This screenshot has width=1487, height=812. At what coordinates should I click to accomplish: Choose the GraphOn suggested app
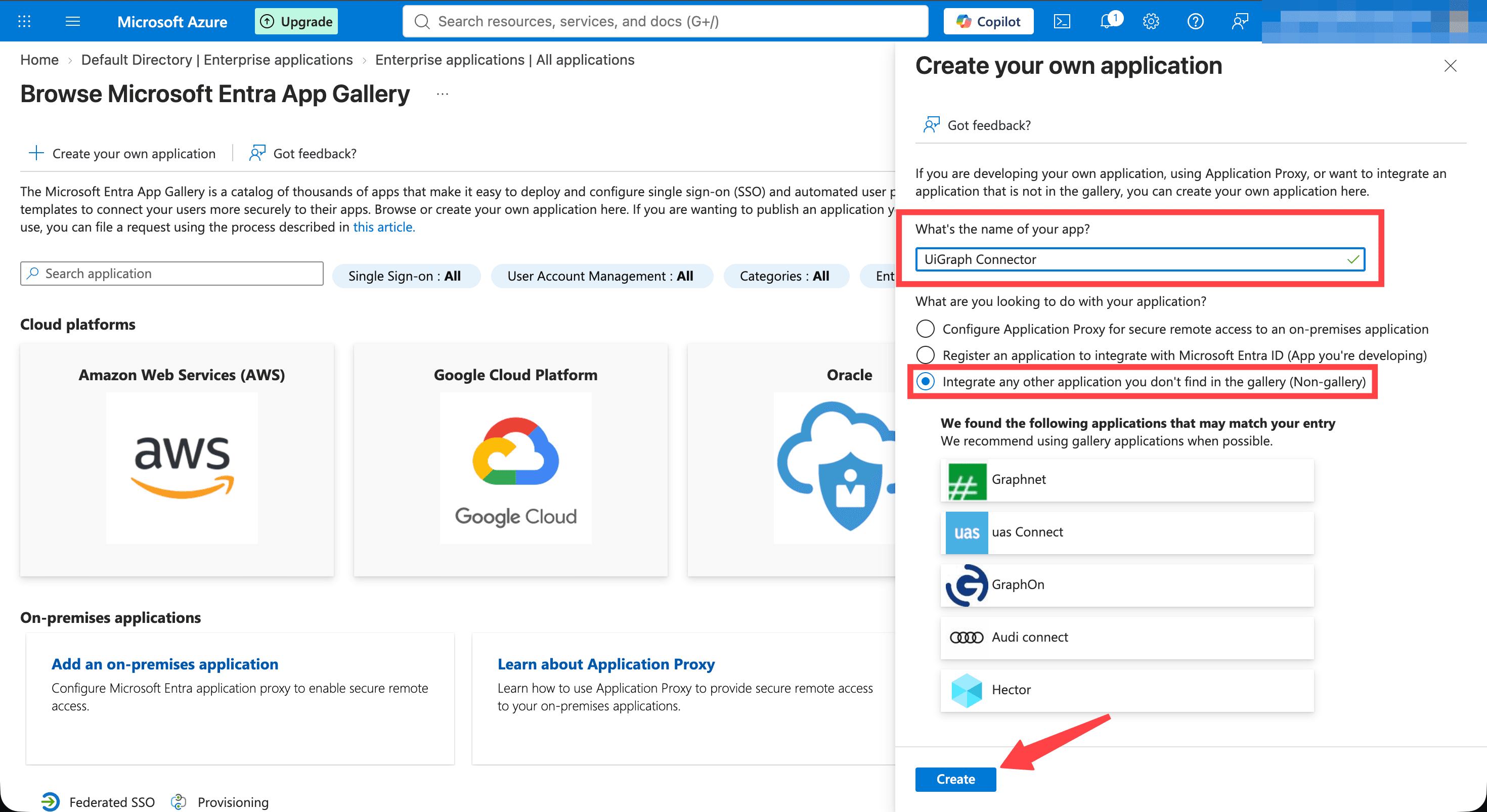[1127, 585]
